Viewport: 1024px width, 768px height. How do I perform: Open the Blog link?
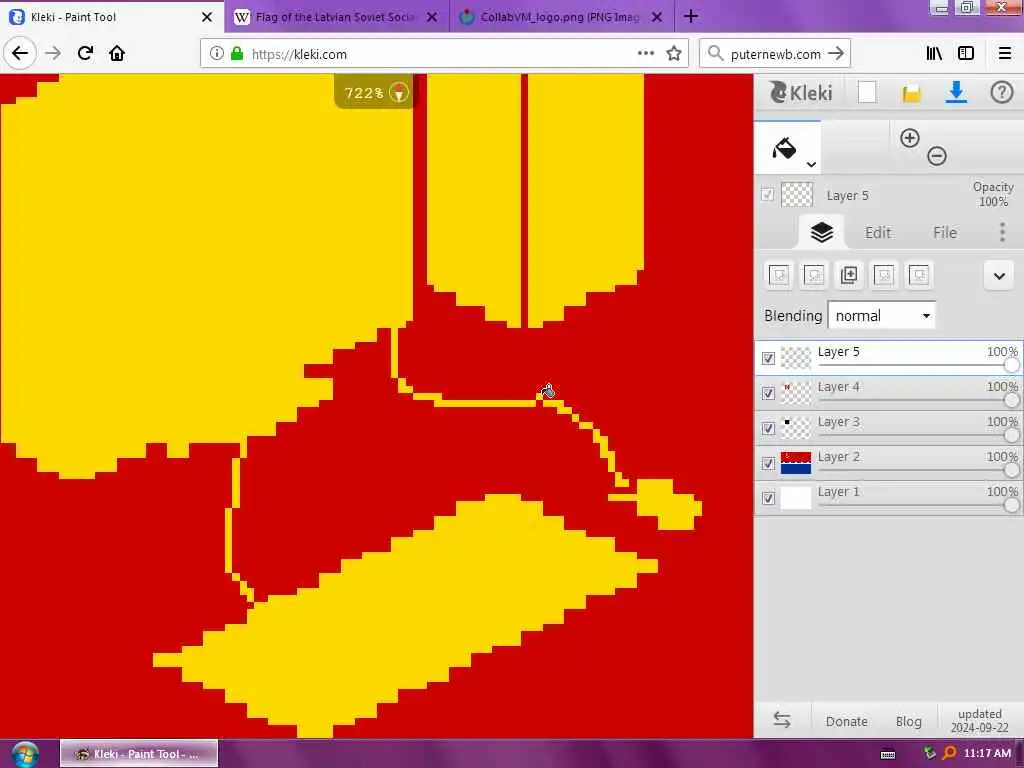point(908,721)
